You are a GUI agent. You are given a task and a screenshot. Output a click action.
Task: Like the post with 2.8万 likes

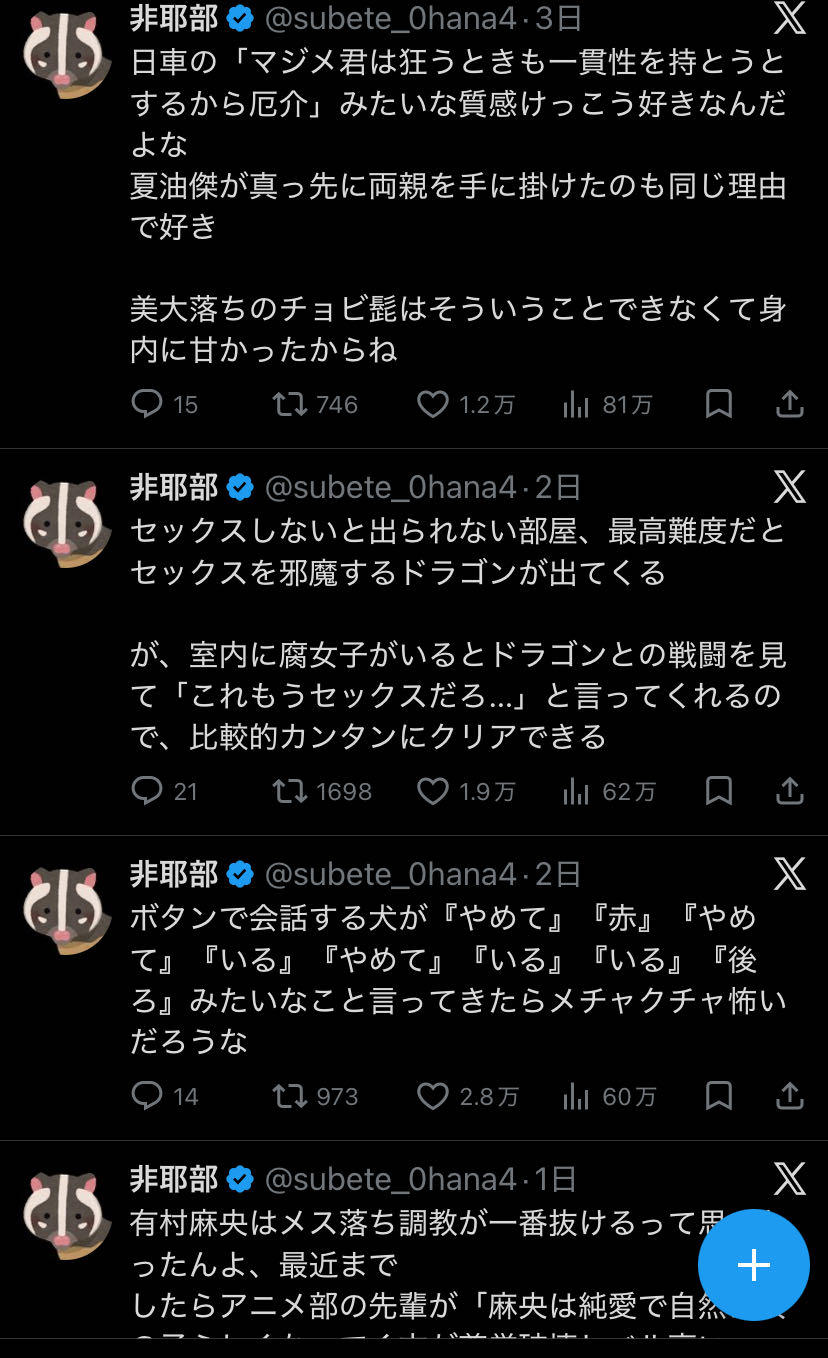(433, 1097)
